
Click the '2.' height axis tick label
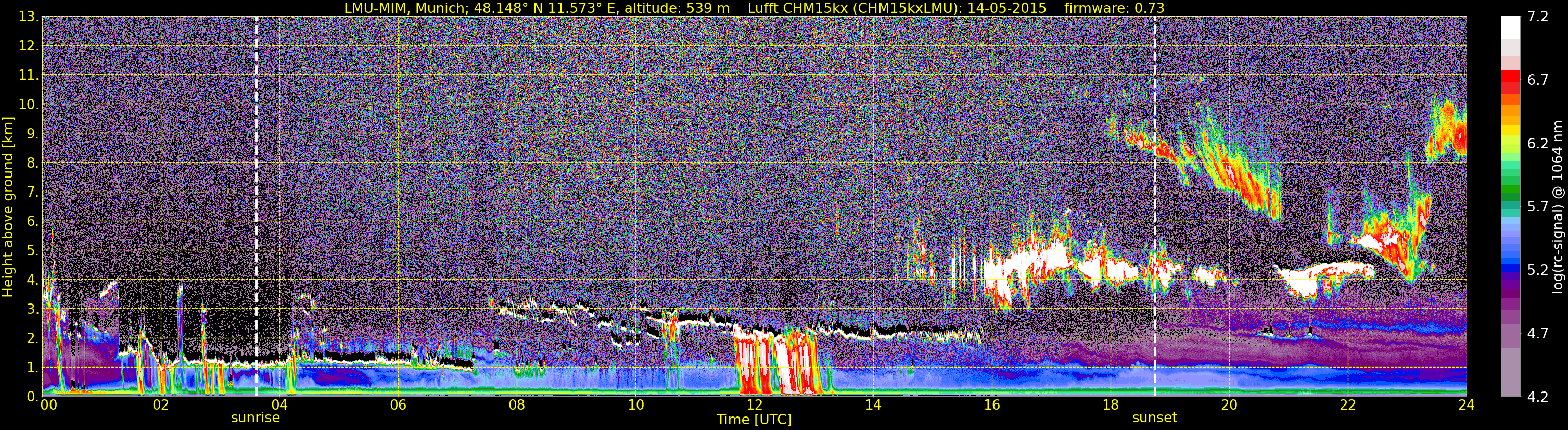coord(33,338)
